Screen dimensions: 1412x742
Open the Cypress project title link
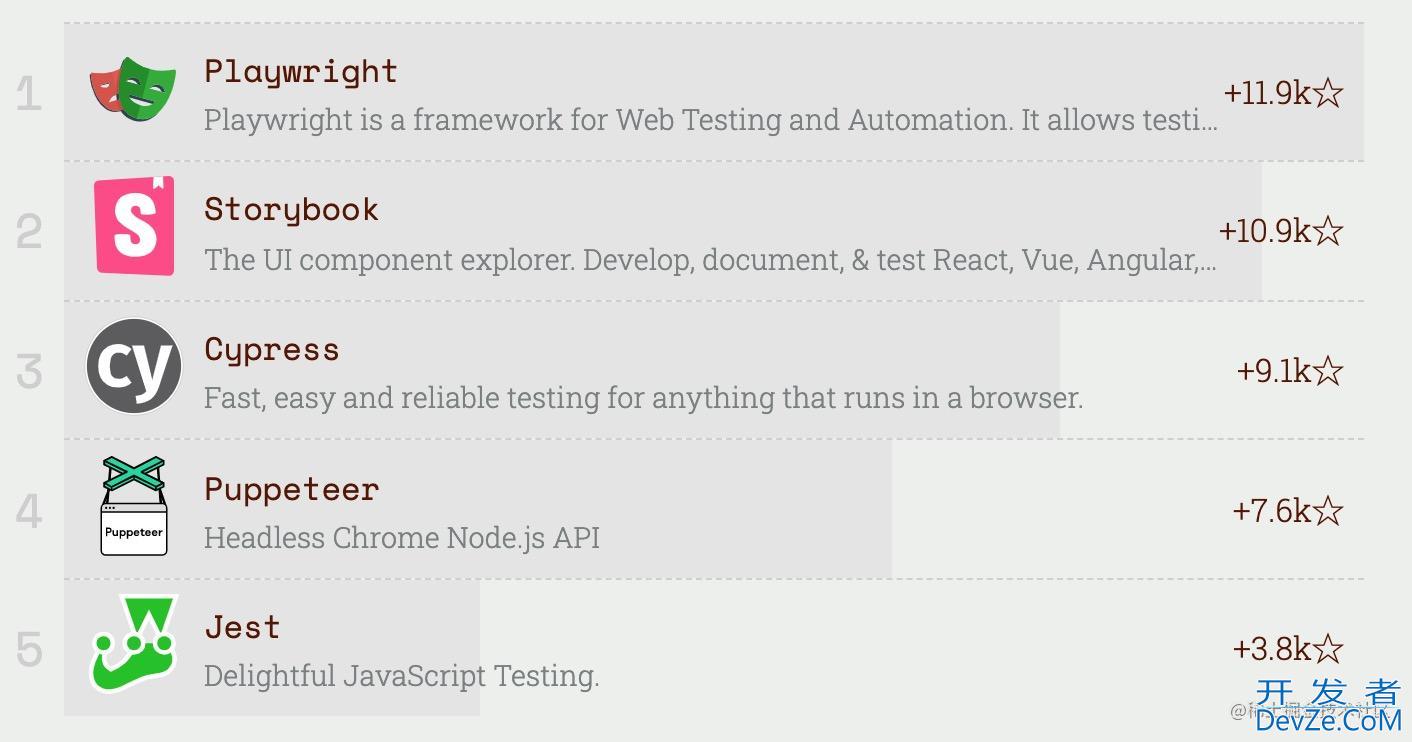[x=272, y=350]
